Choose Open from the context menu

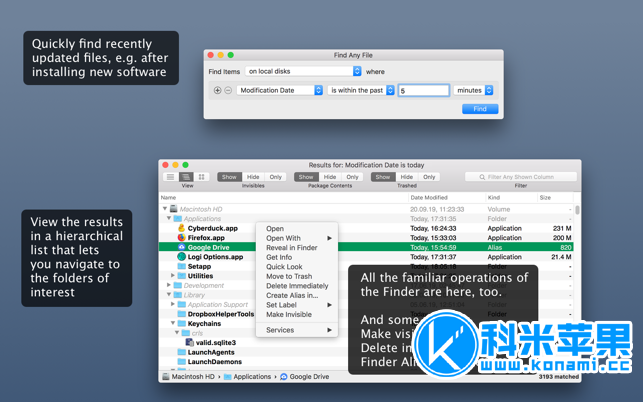click(x=297, y=228)
